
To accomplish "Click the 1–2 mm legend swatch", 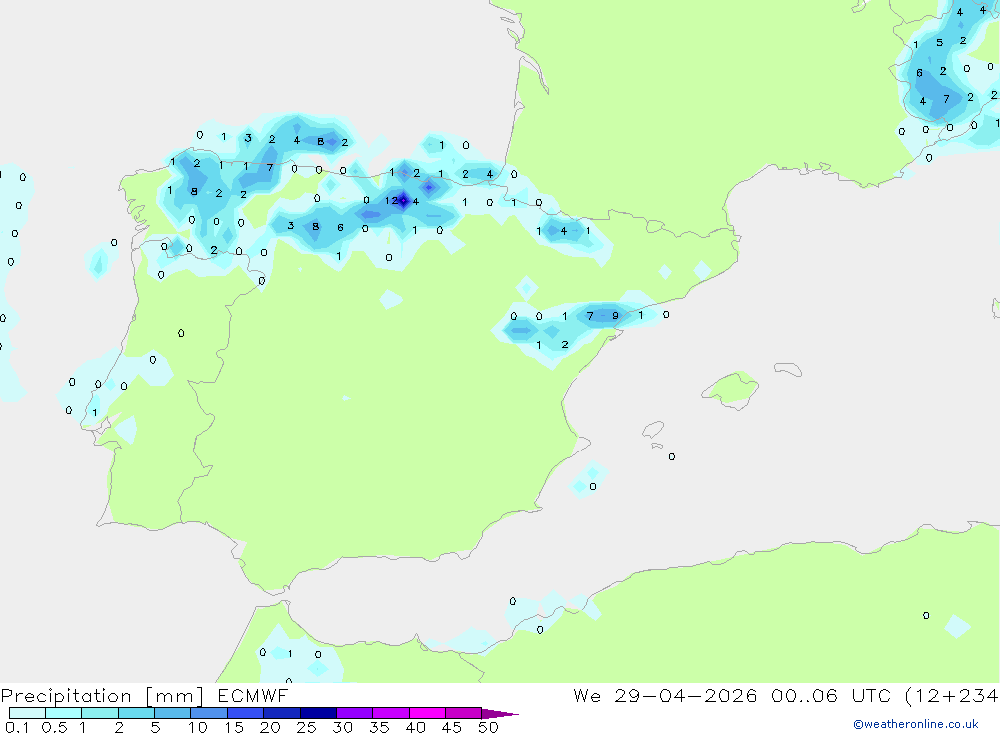I will [x=100, y=713].
